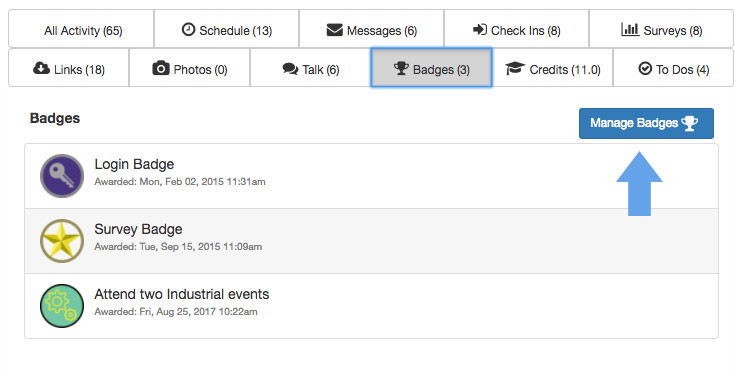Open the Talk (6) tab
Viewport: 742px width, 373px height.
pos(310,68)
